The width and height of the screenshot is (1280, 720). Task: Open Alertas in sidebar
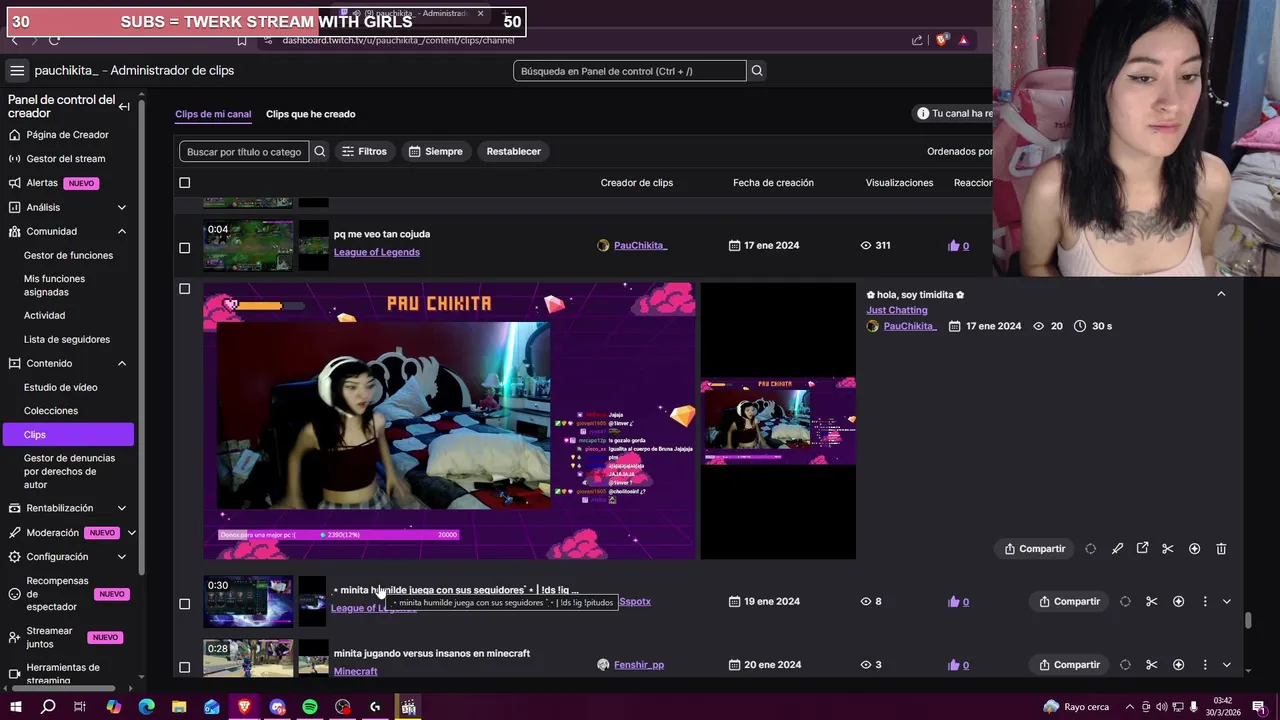coord(42,183)
